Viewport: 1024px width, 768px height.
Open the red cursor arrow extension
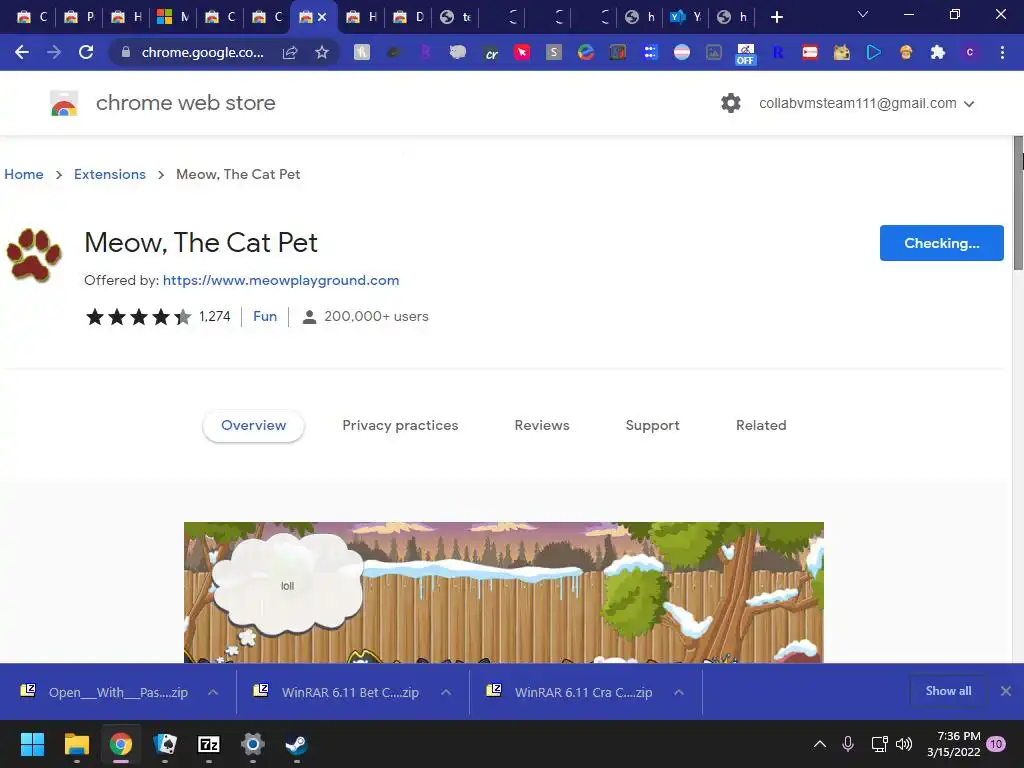click(x=522, y=52)
